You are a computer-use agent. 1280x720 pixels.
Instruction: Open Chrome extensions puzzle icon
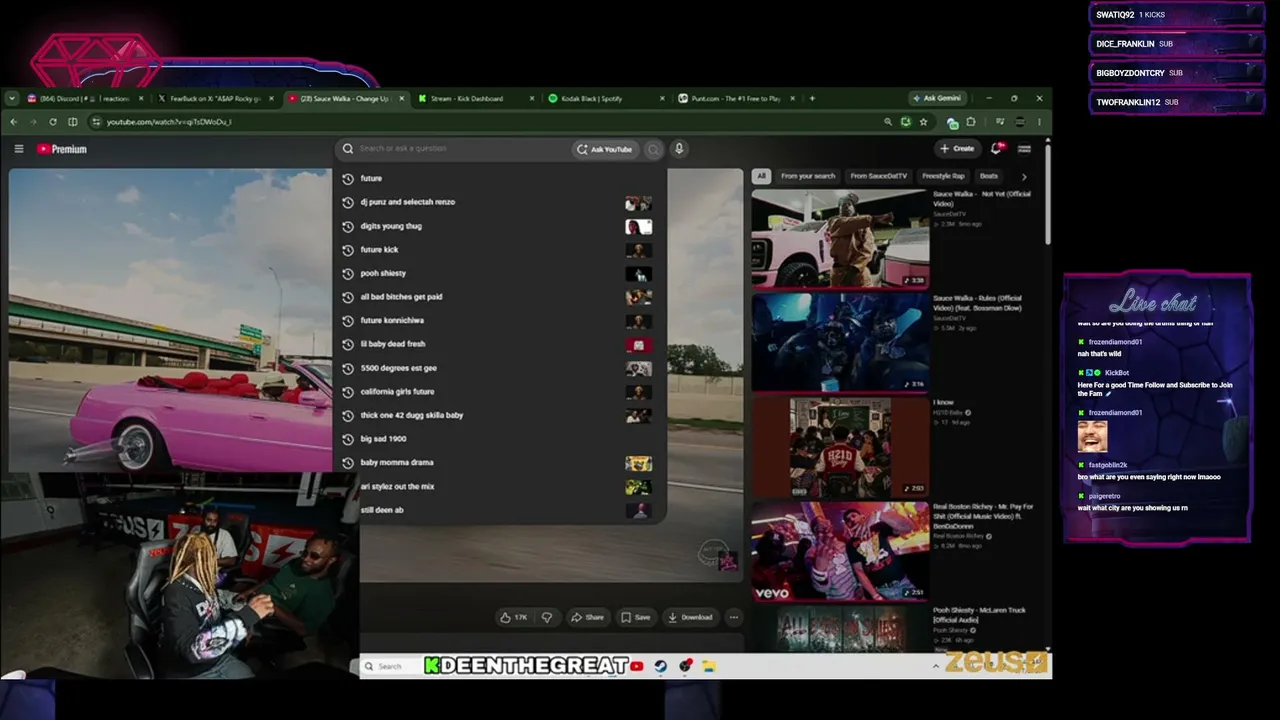tap(970, 122)
